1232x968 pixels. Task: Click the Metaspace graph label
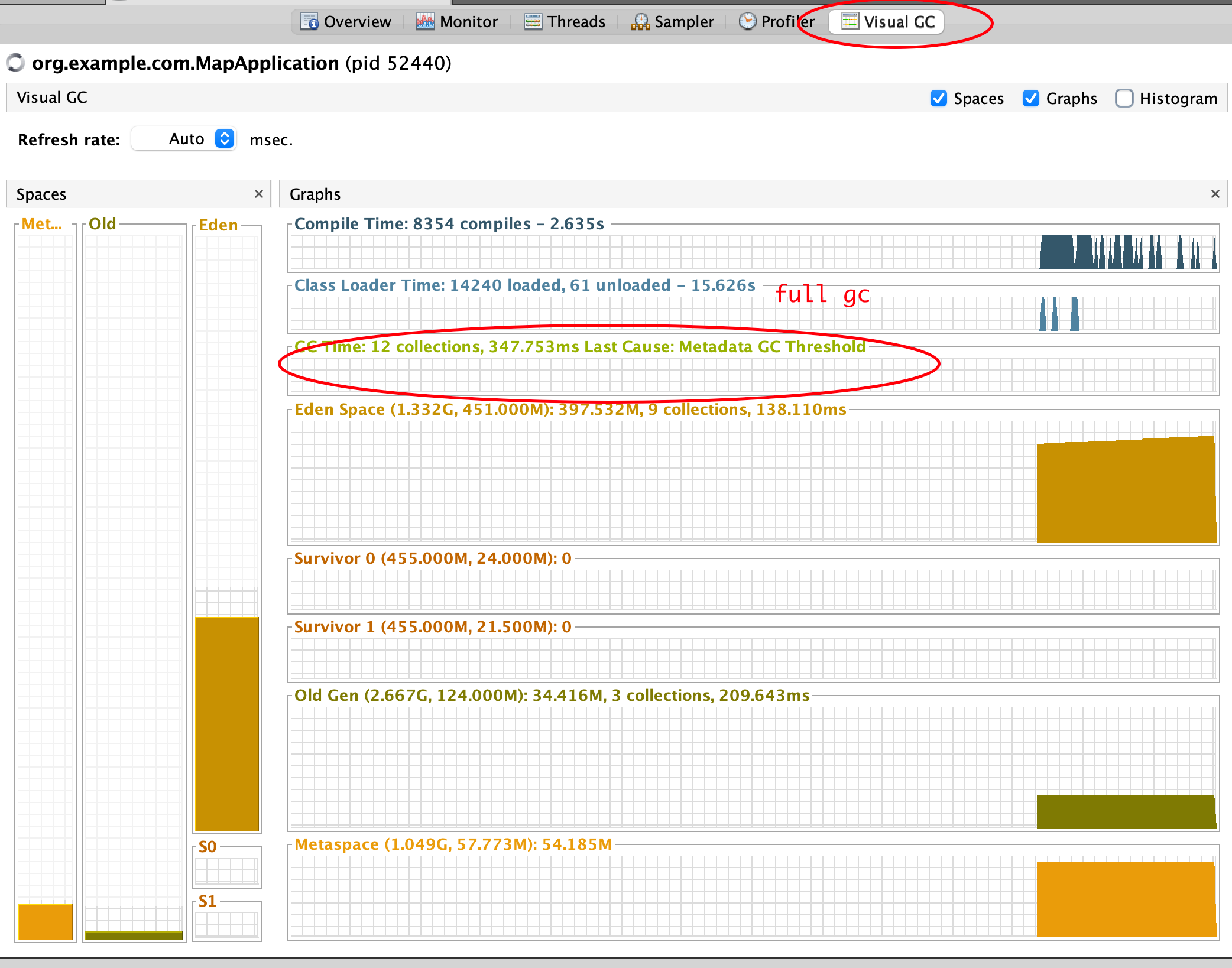pos(453,844)
